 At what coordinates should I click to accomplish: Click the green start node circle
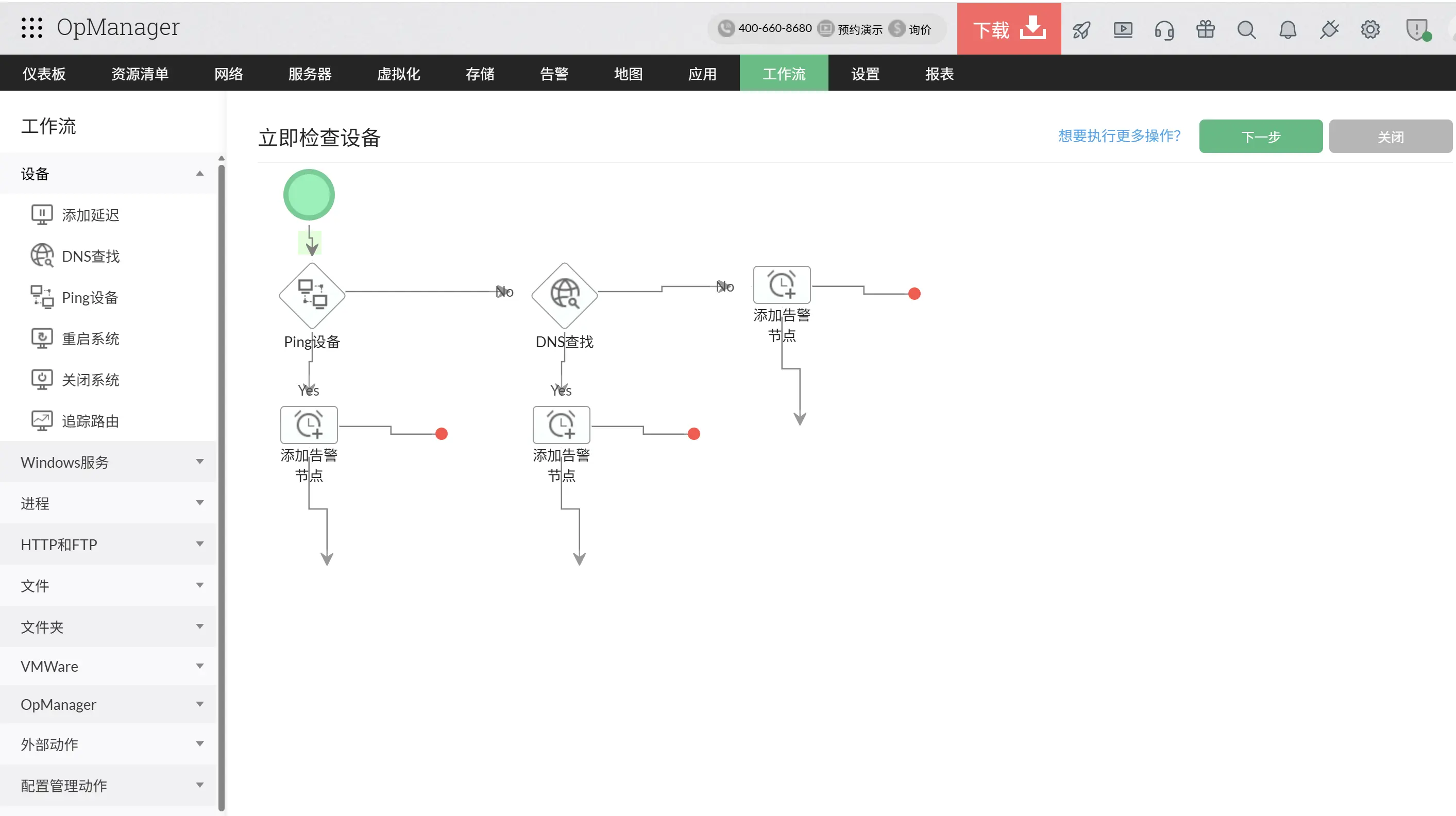[x=309, y=195]
